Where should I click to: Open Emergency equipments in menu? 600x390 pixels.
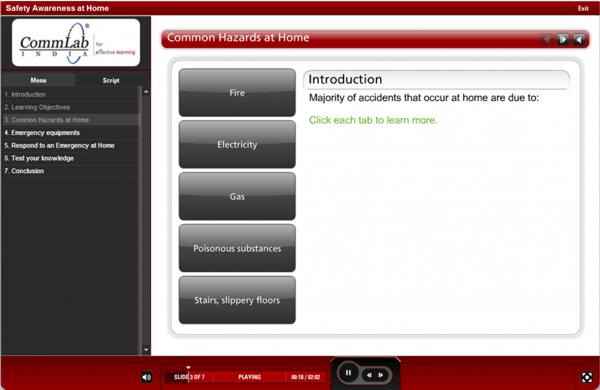pyautogui.click(x=71, y=133)
